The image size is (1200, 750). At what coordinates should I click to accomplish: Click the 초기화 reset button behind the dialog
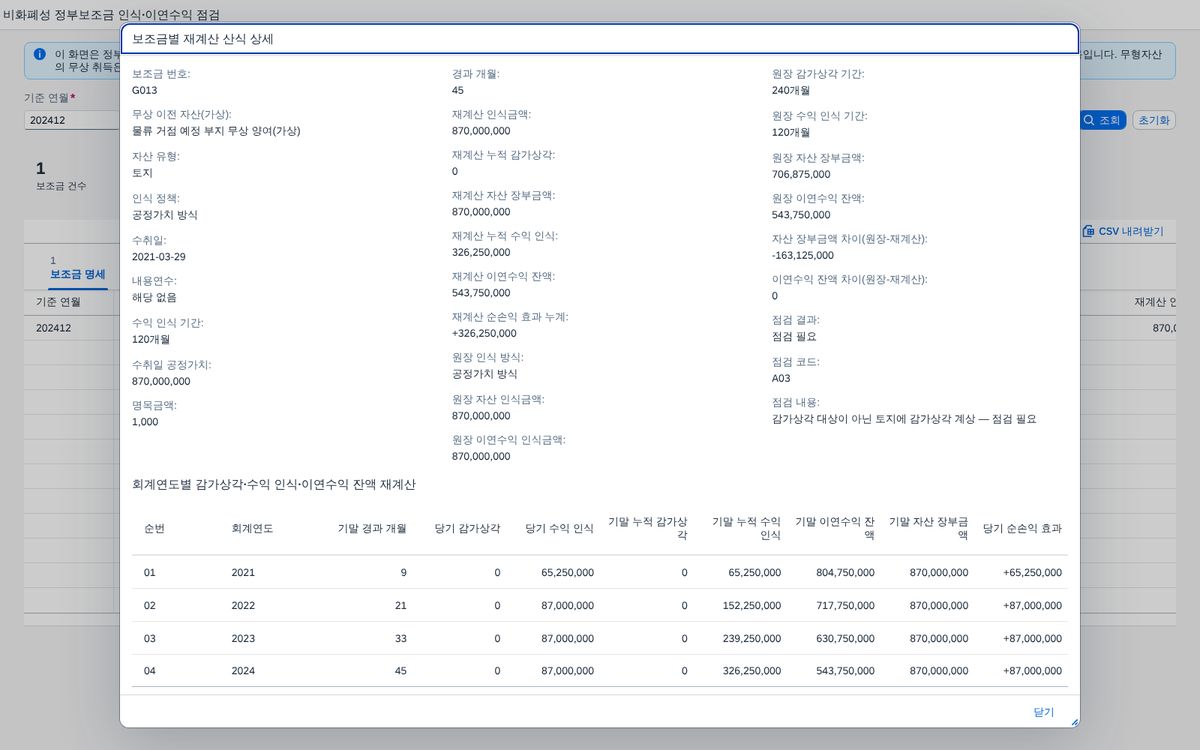point(1154,120)
